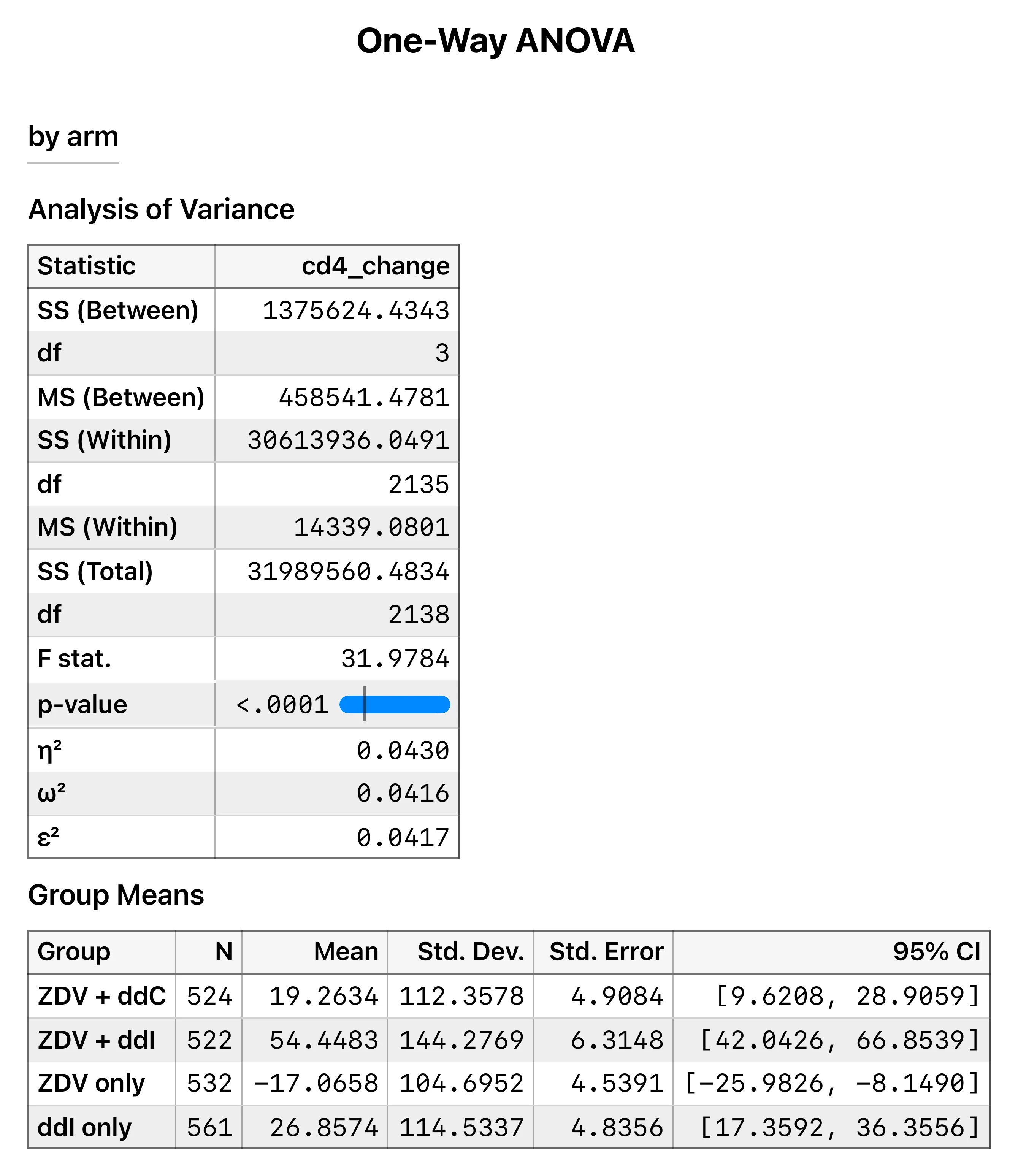1018x1176 pixels.
Task: Click the mean value 26.8574
Action: pos(324,1128)
